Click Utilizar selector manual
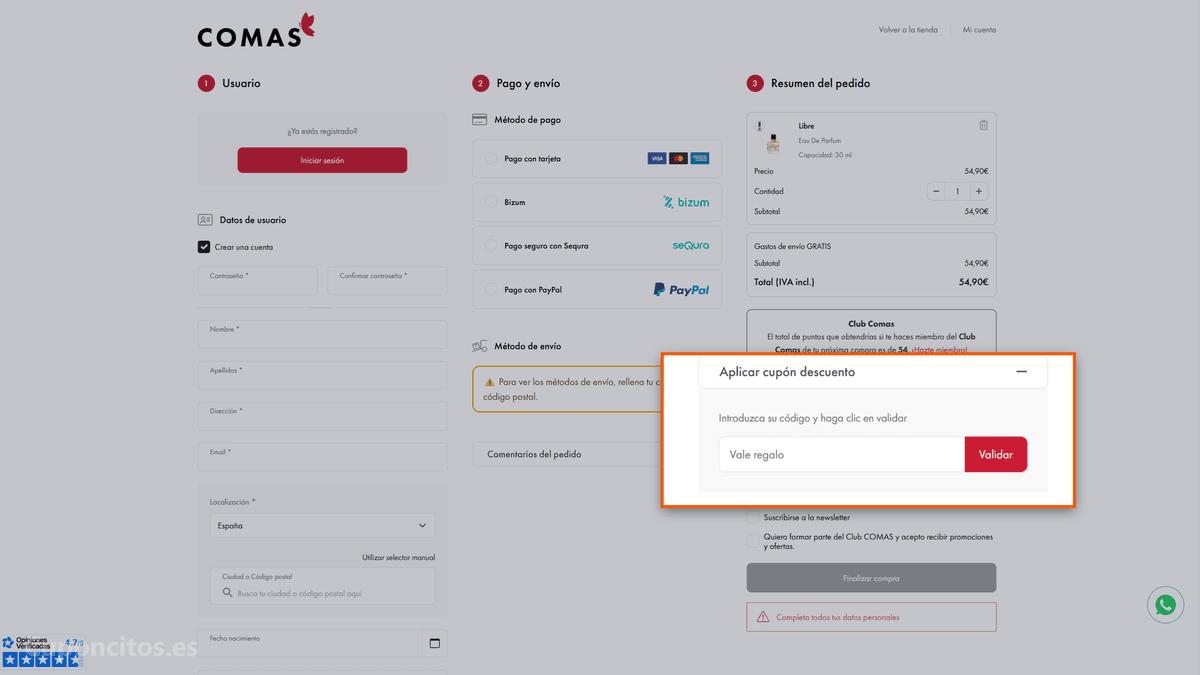Viewport: 1200px width, 675px height. pos(398,557)
